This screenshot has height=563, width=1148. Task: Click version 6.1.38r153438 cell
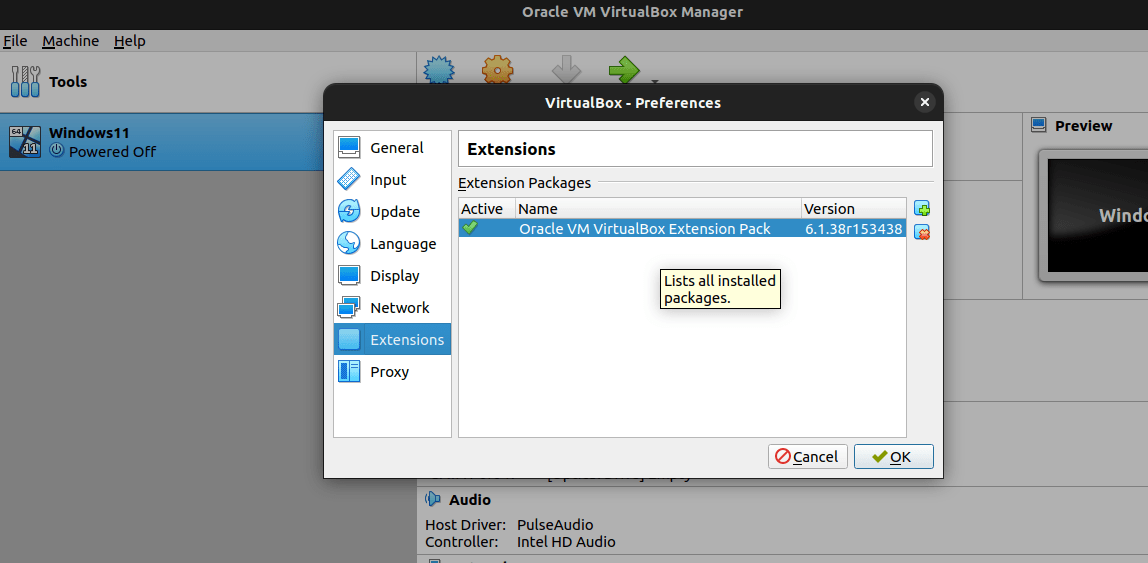tap(854, 228)
